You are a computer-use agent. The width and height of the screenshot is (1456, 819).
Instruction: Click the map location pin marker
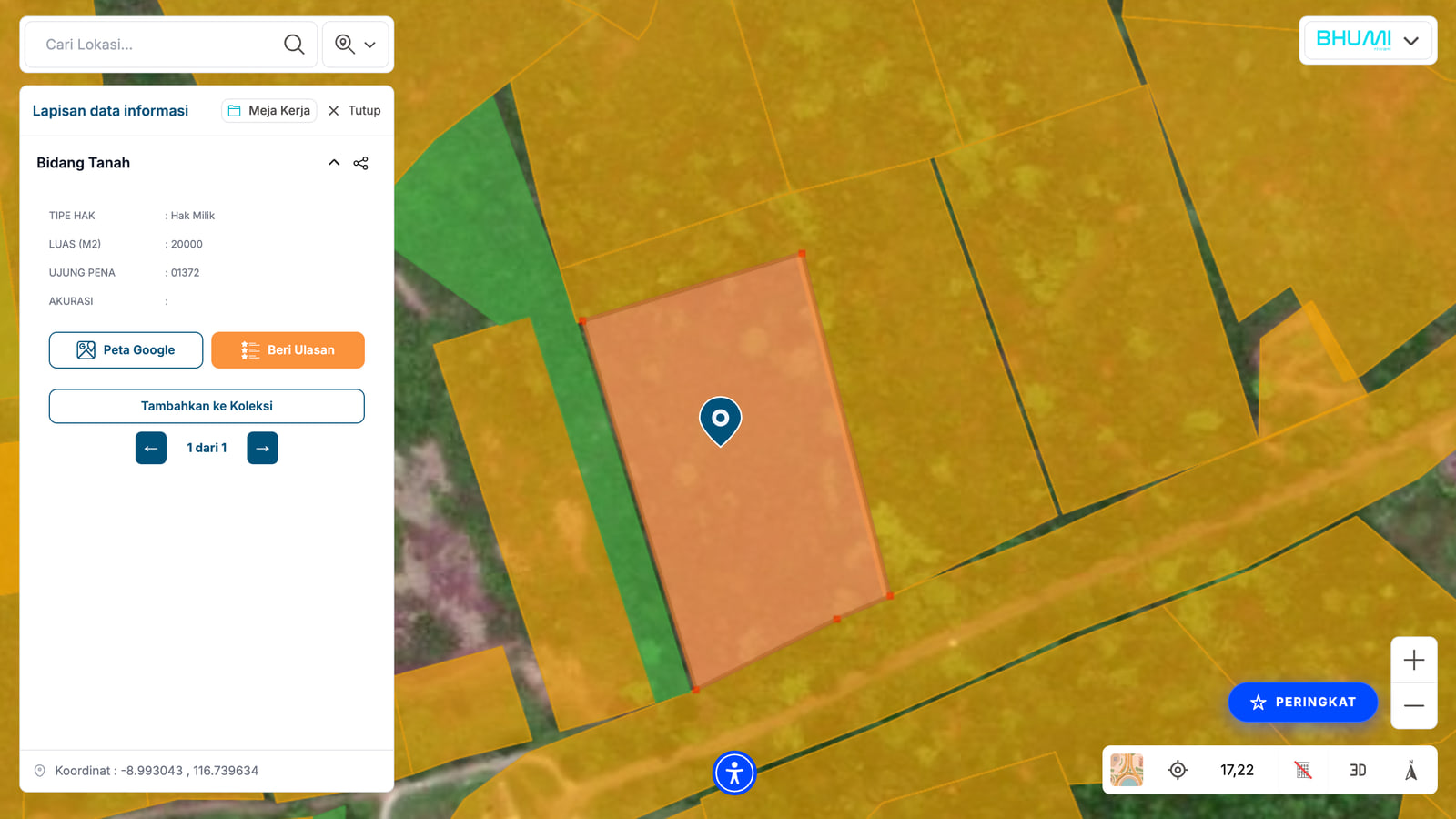720,420
